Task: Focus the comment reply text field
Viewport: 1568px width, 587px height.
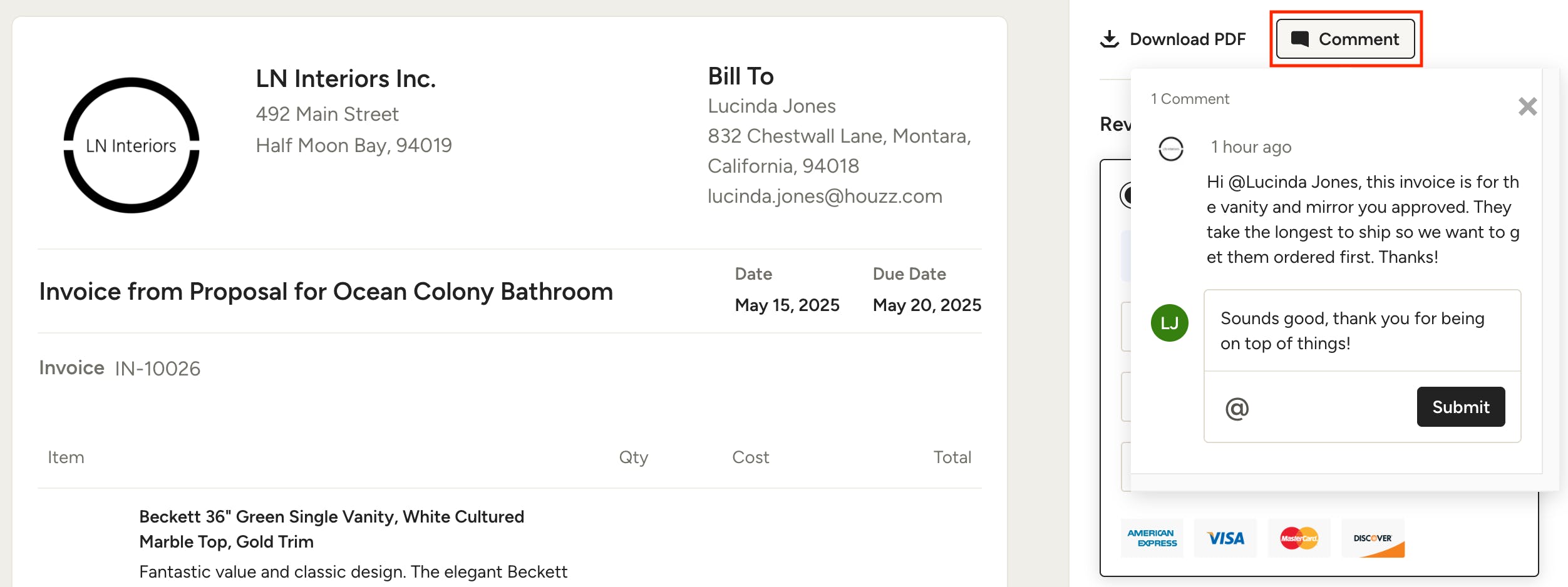Action: (1362, 331)
